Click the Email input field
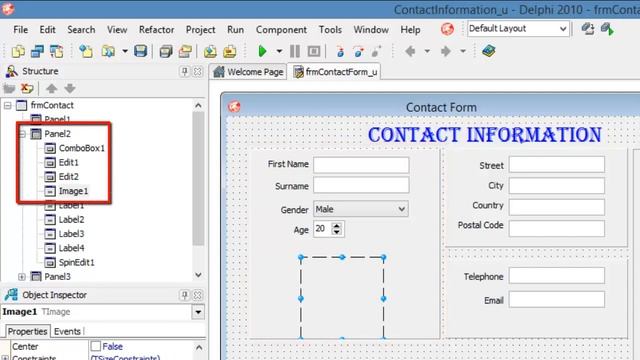 click(x=556, y=300)
